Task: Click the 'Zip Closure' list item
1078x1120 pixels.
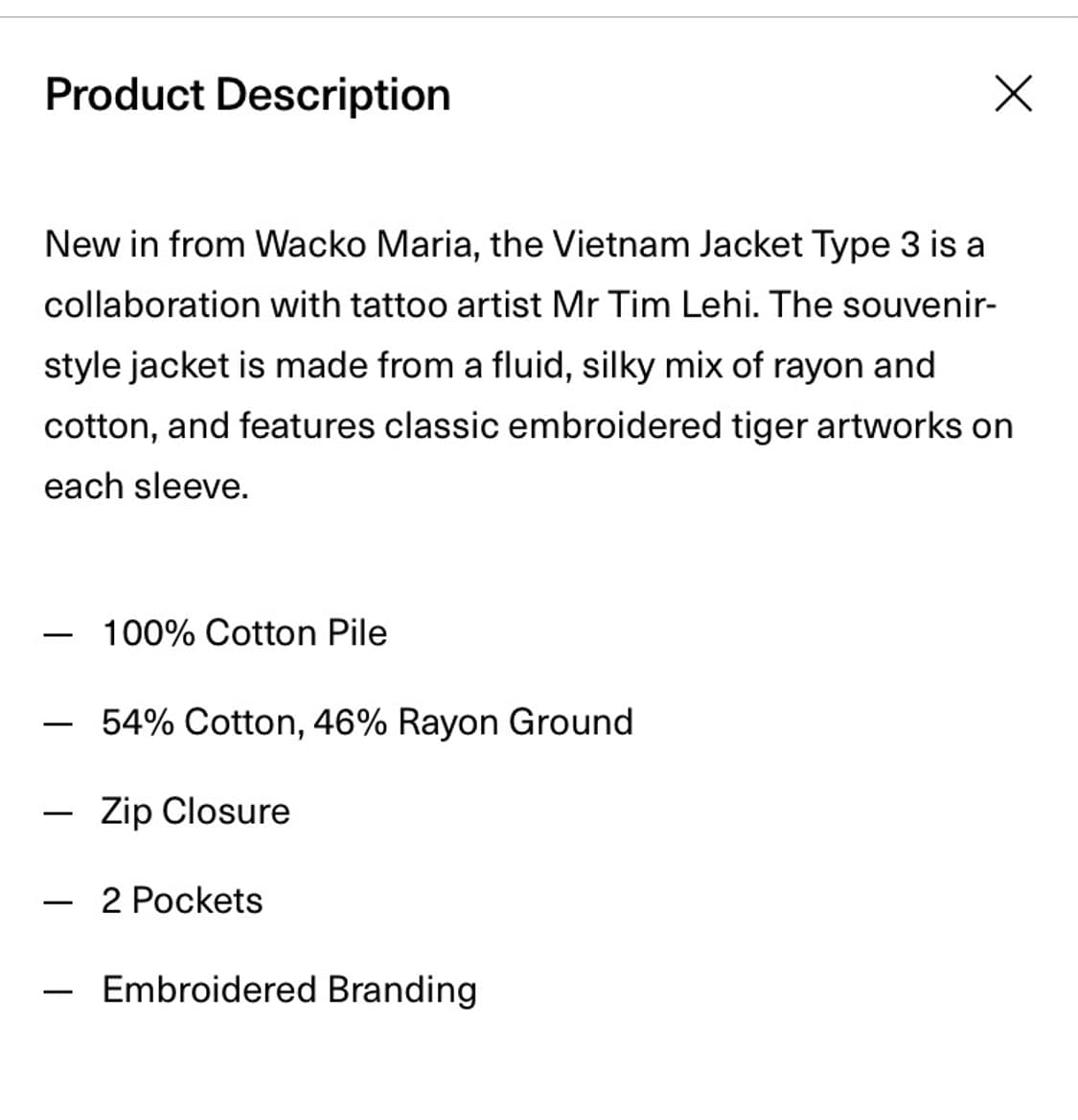Action: pyautogui.click(x=195, y=812)
